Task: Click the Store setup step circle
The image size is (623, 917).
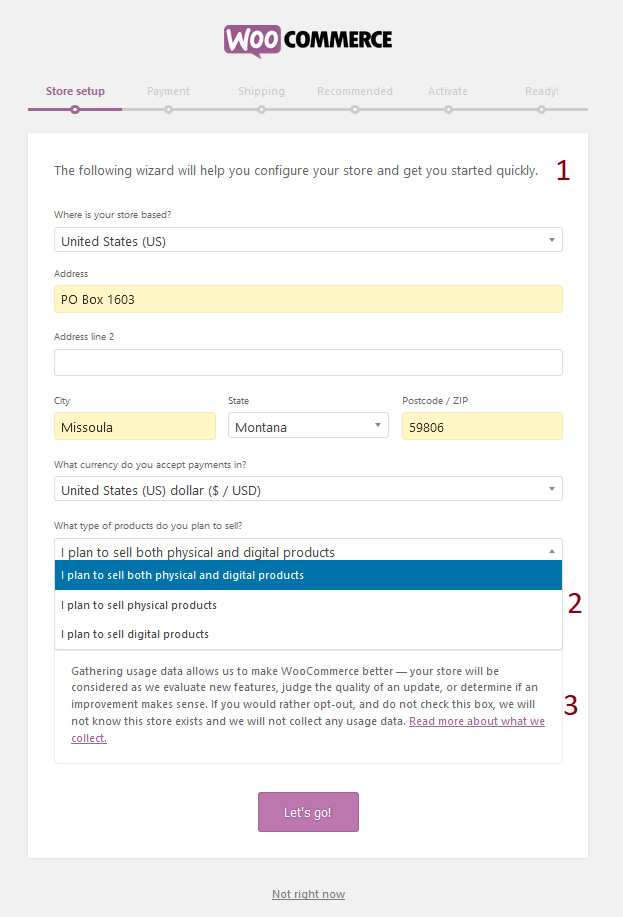Action: [75, 109]
